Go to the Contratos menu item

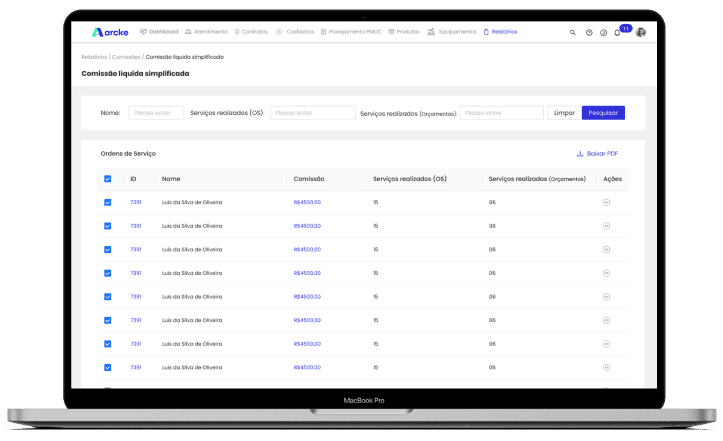251,32
